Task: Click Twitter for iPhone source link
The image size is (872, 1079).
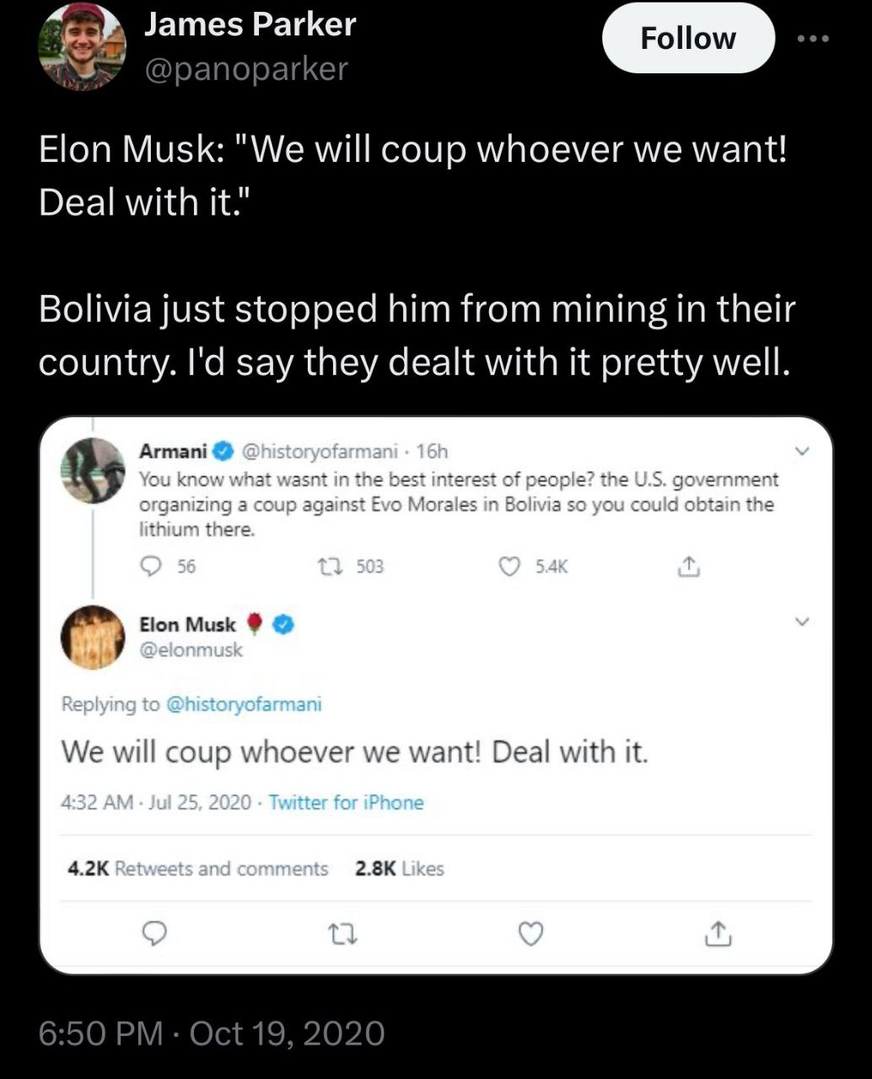Action: click(x=346, y=802)
